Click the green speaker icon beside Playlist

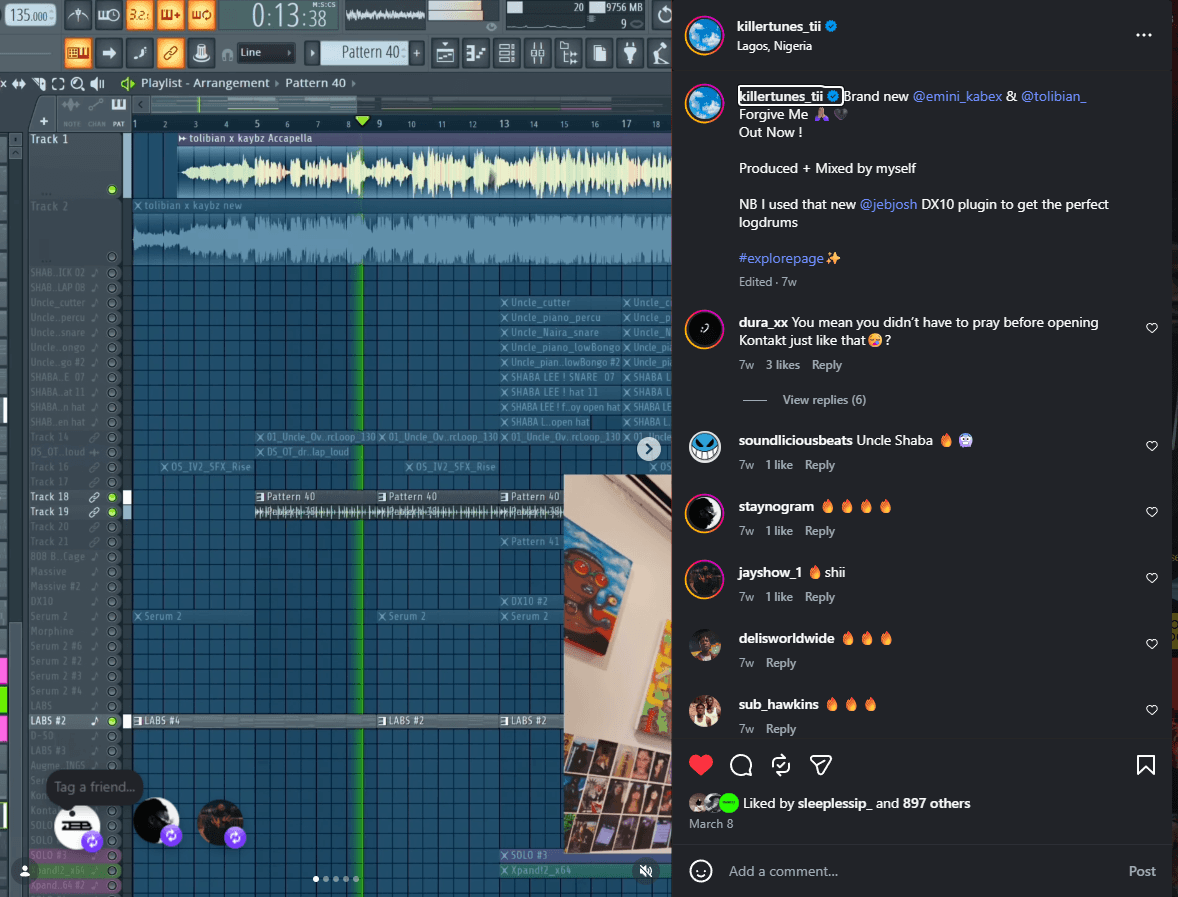click(127, 83)
